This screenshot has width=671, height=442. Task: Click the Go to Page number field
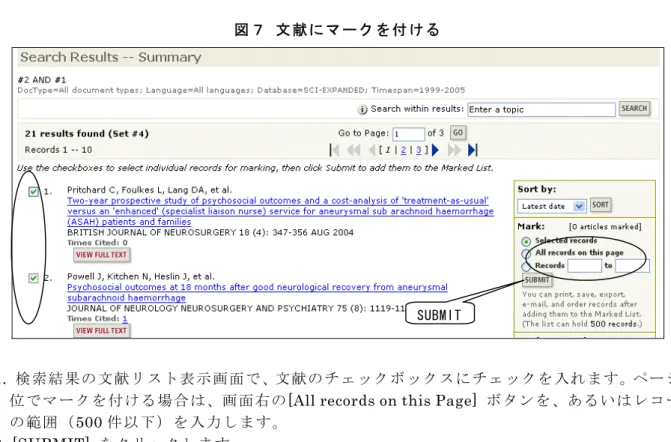(x=409, y=134)
